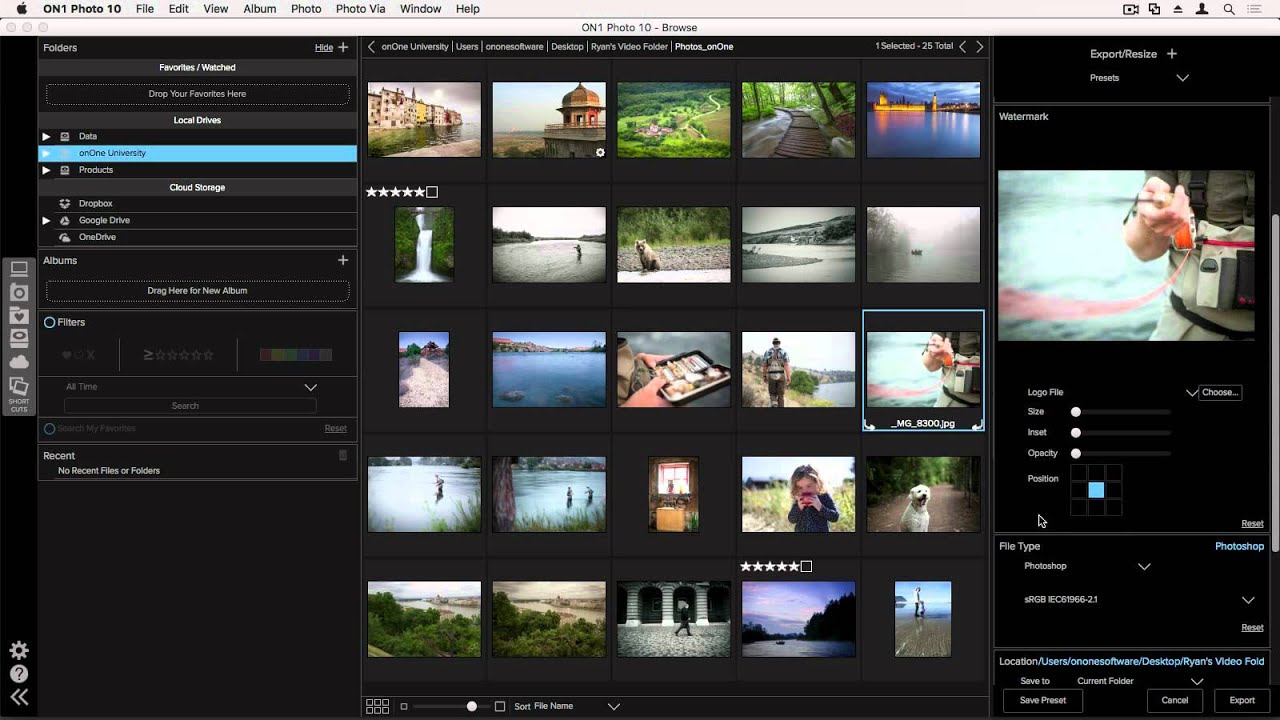Go back with breadcrumb left arrow
Screen dimensions: 1280x720
pos(371,46)
